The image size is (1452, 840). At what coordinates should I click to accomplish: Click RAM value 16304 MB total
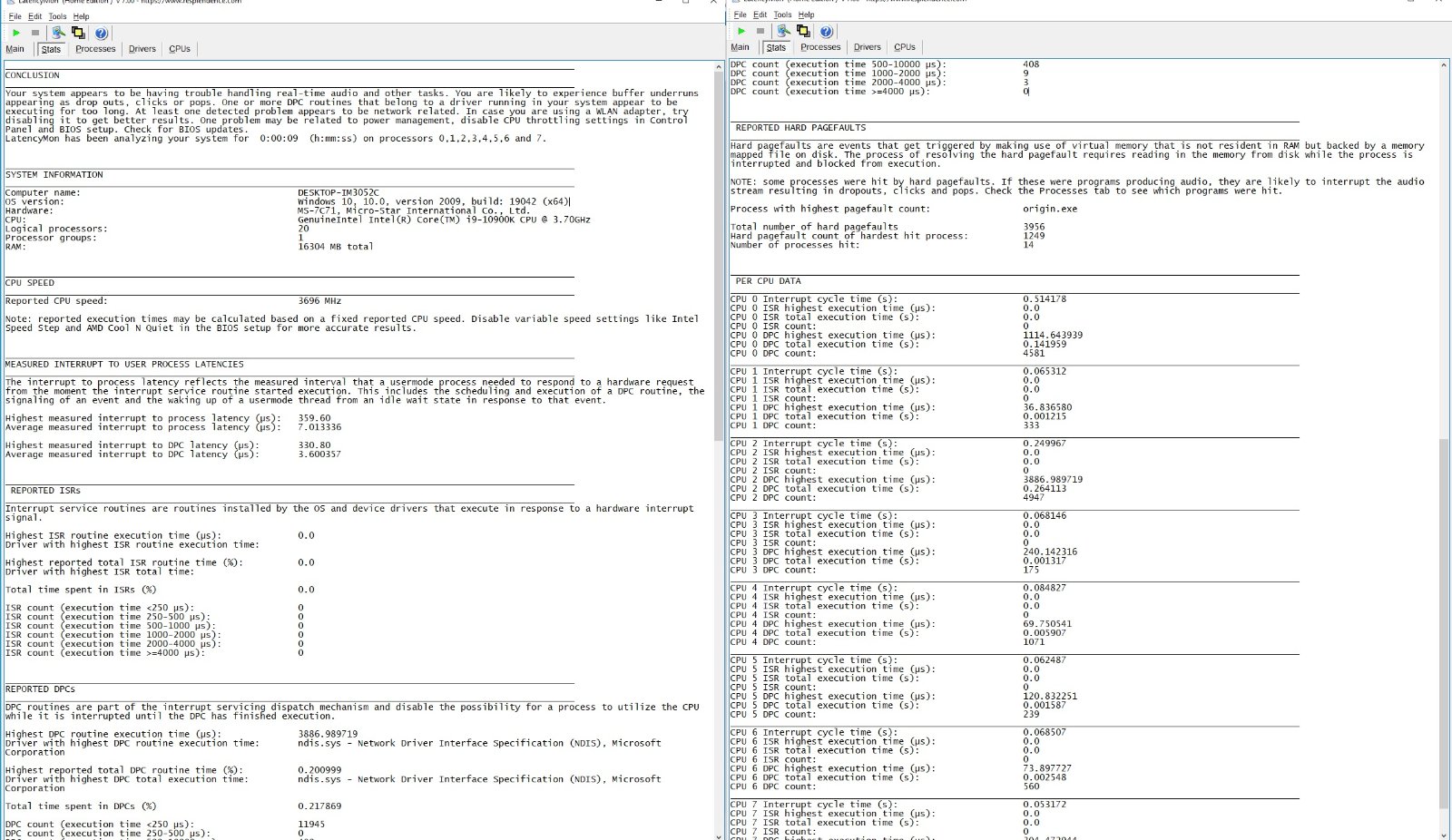click(x=336, y=247)
